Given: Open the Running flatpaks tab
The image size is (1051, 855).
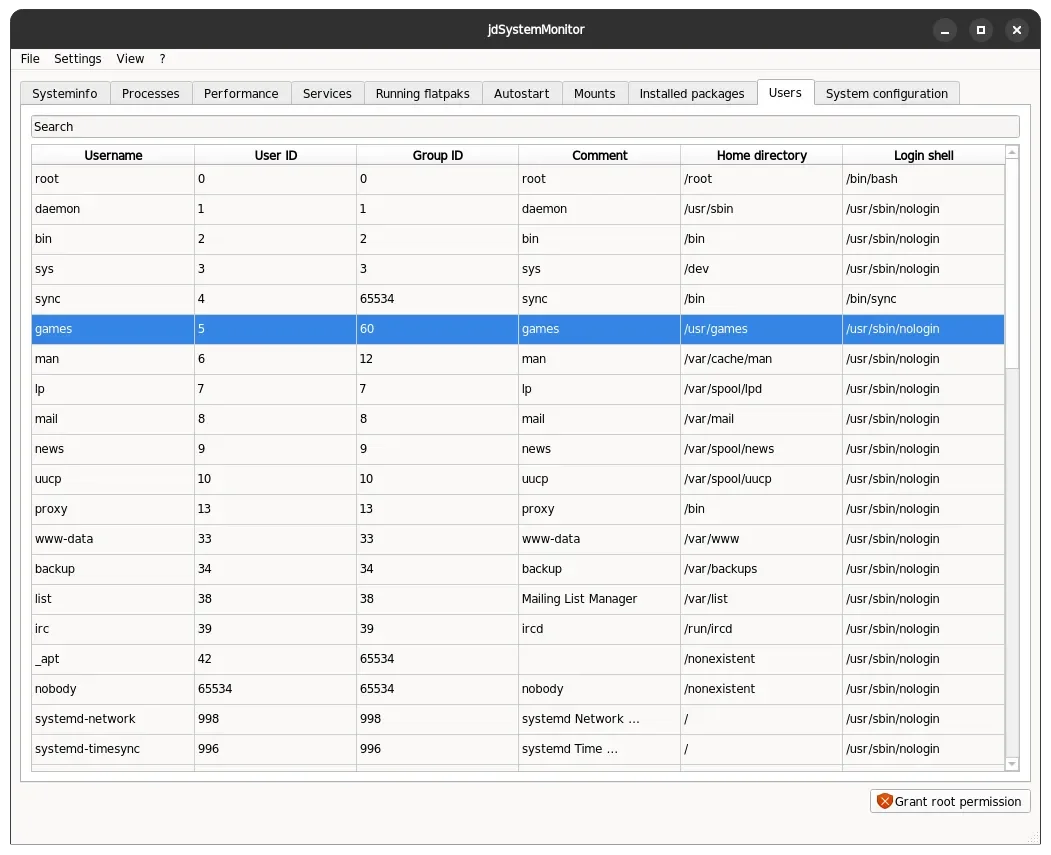Looking at the screenshot, I should 422,94.
